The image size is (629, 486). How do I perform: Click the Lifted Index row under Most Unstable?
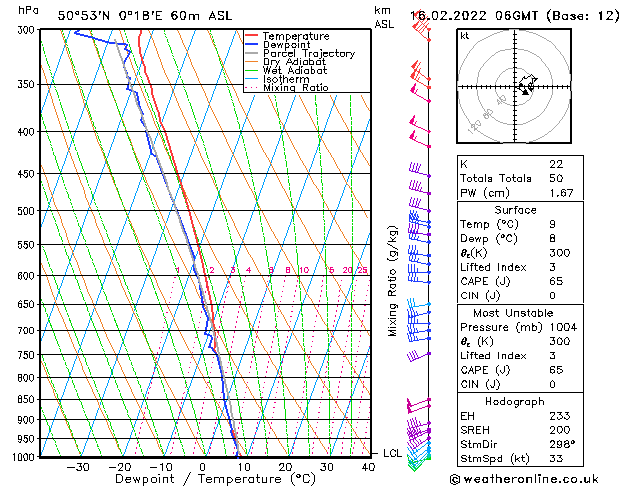[x=520, y=356]
